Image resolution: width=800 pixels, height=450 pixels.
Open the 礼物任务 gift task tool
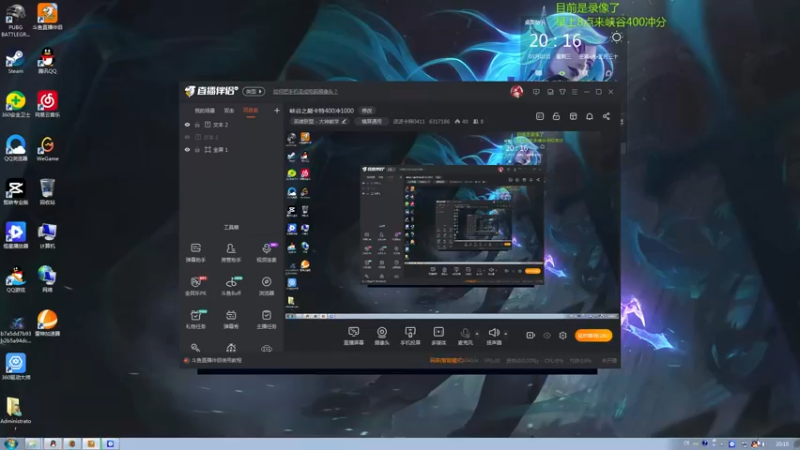point(195,319)
